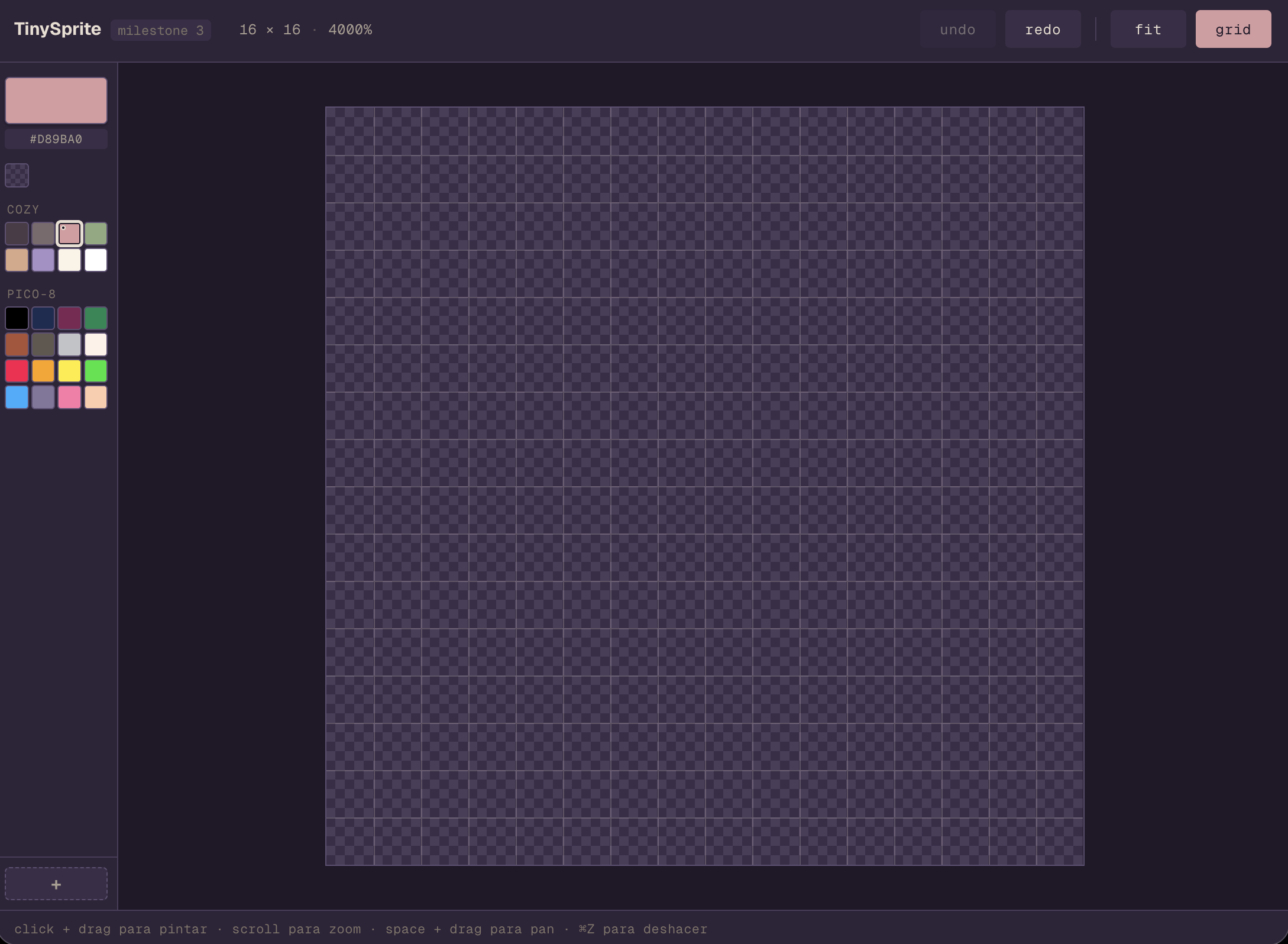Add a new palette with the plus button
The image size is (1288, 944).
56,884
